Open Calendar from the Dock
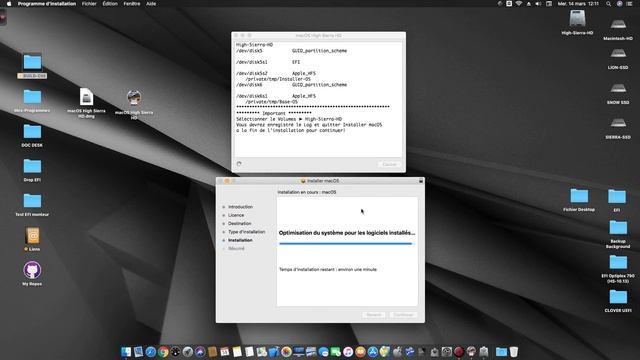This screenshot has width=640, height=360. point(224,351)
